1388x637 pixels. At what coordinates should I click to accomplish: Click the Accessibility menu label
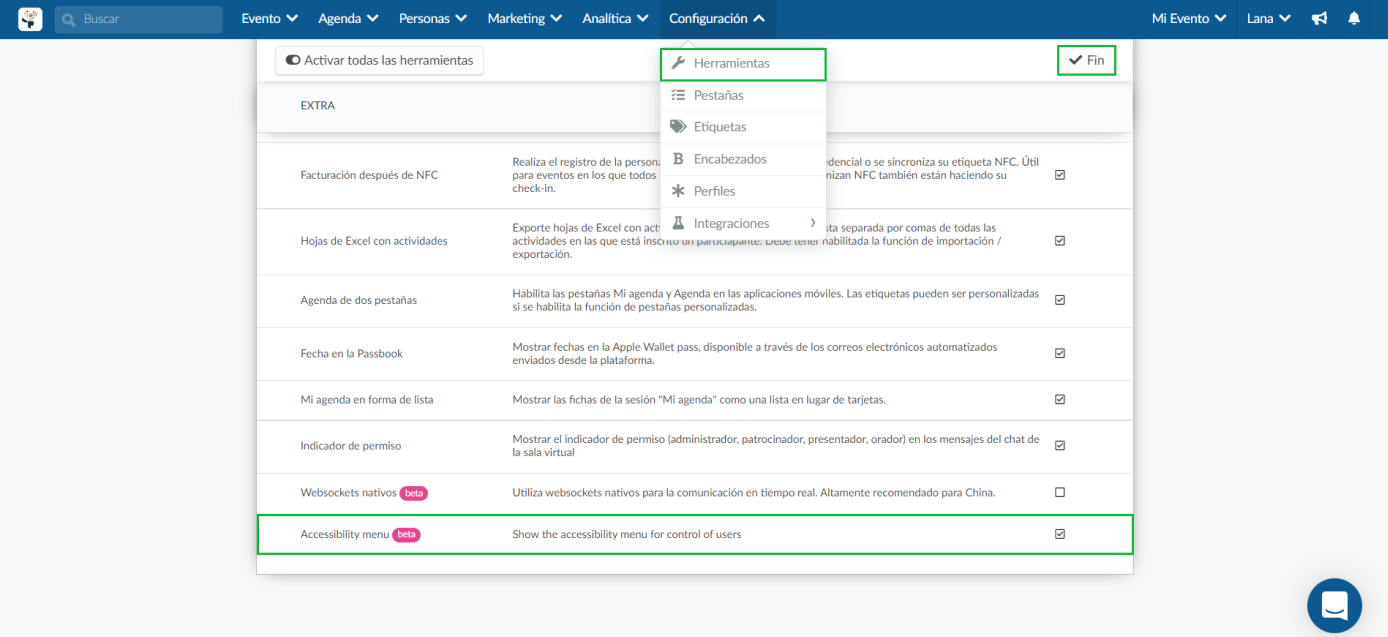[x=345, y=535]
